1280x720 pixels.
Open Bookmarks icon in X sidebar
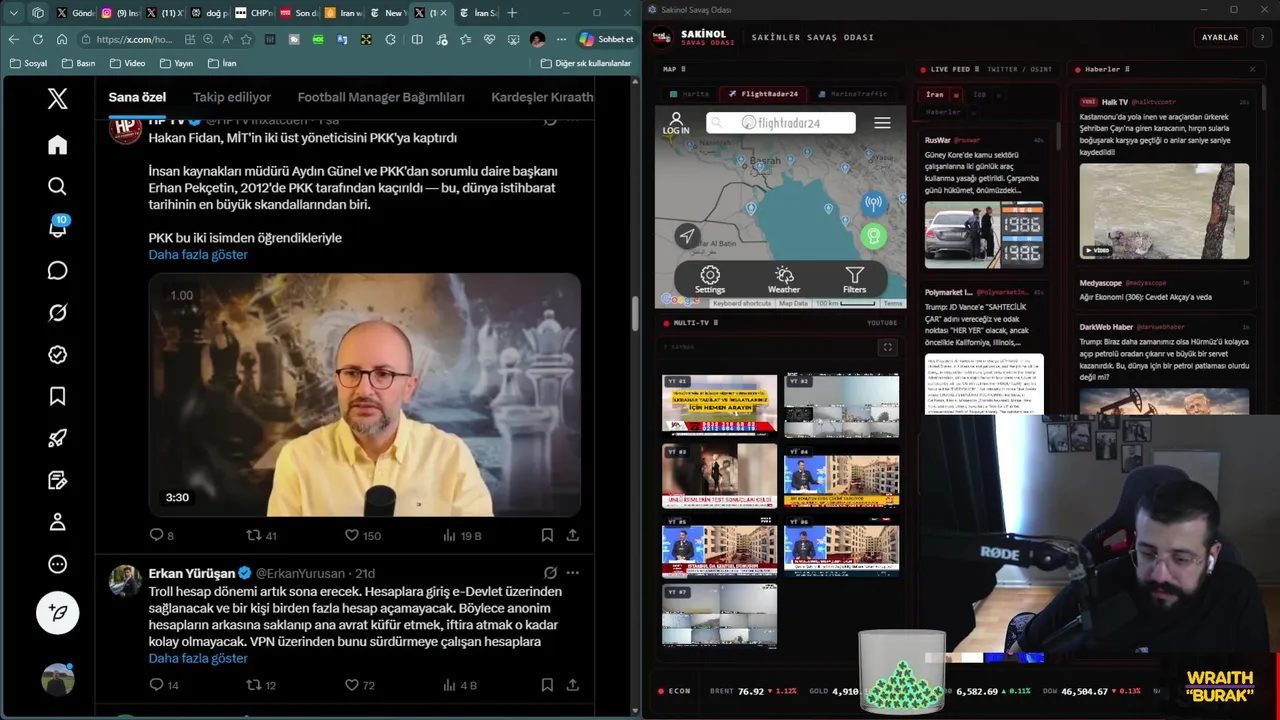click(x=57, y=397)
